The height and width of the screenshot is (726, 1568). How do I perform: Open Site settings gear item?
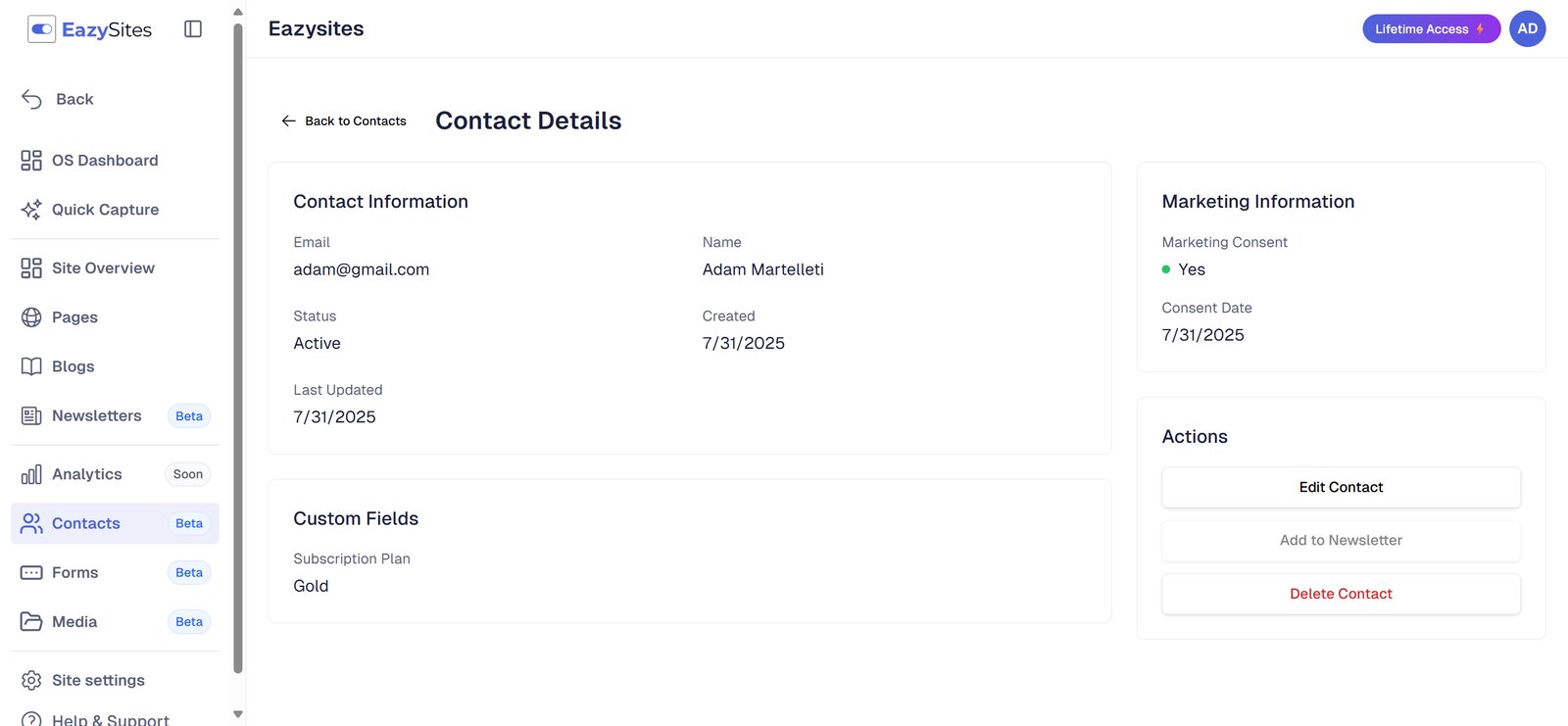pos(98,680)
